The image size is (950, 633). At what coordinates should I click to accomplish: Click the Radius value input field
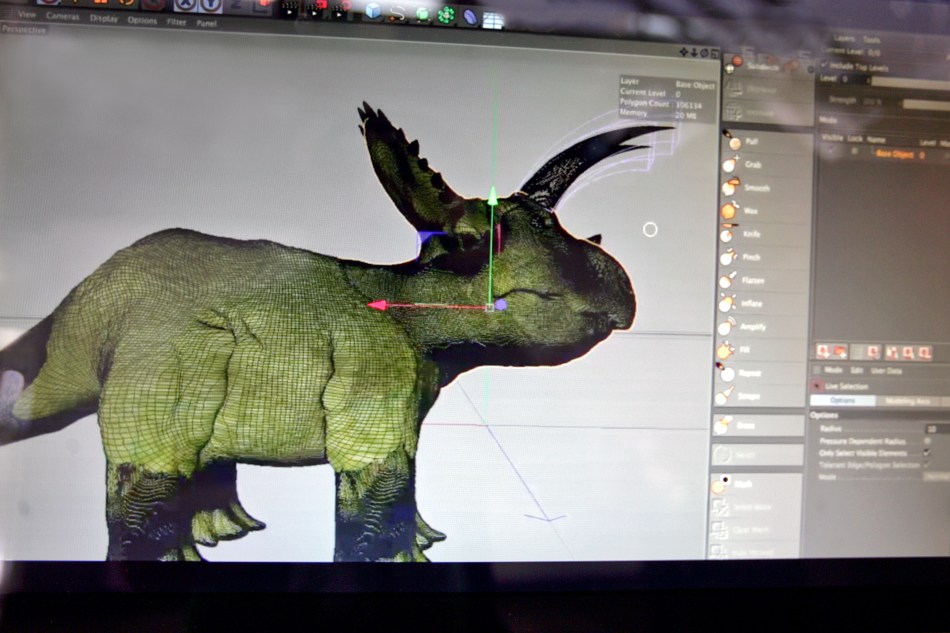(x=935, y=428)
